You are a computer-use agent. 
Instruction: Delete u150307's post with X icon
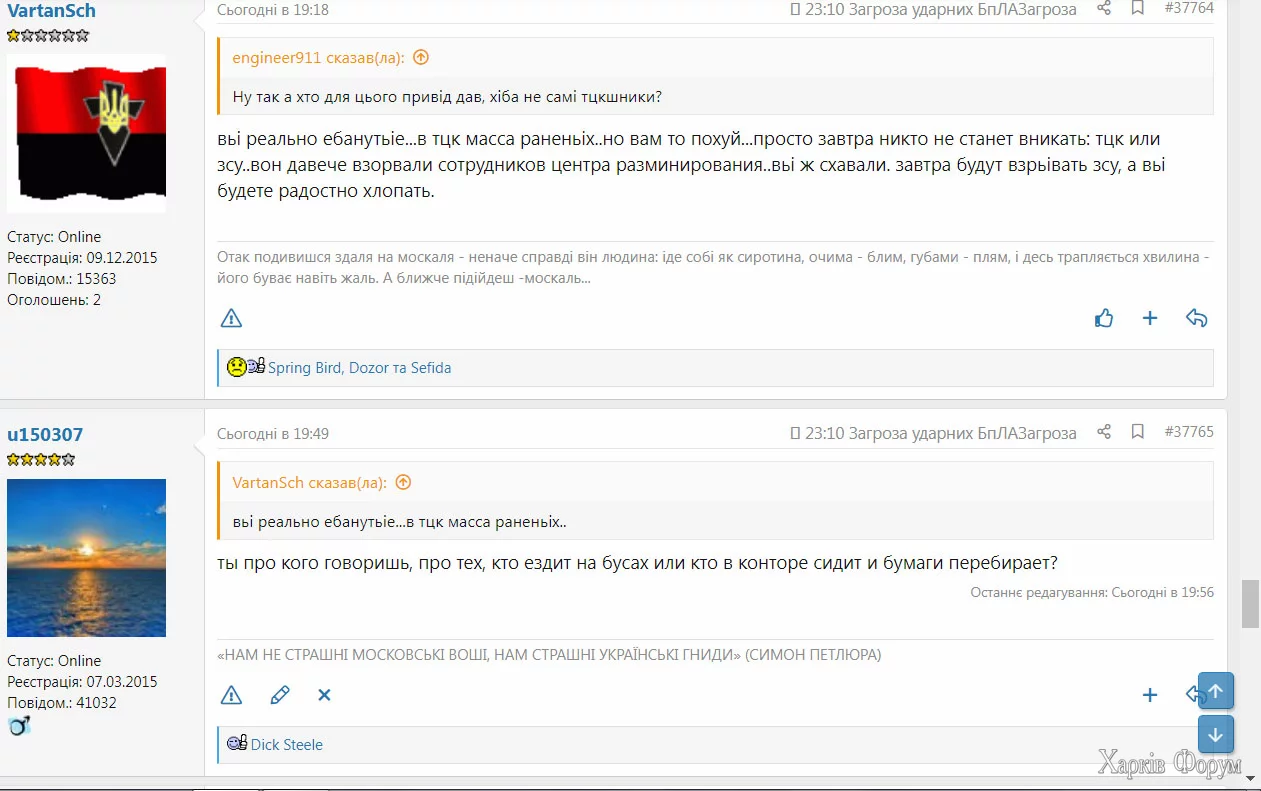[324, 694]
